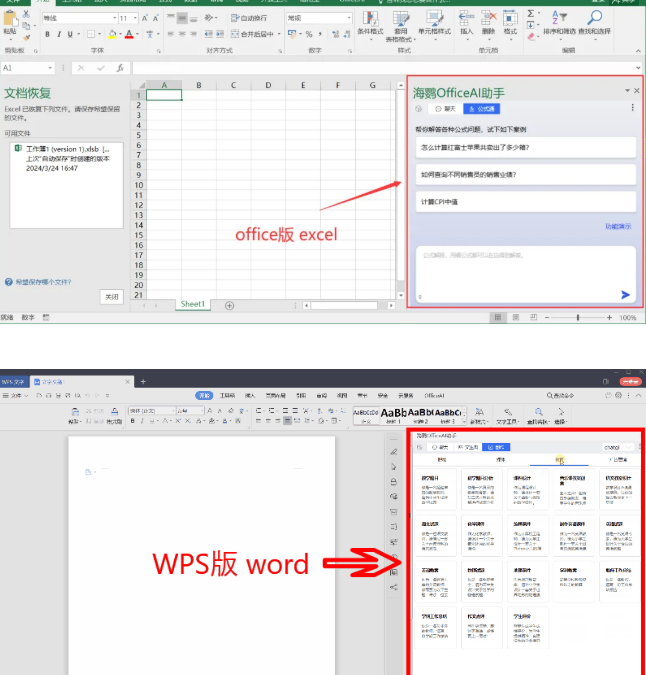
Task: Select example 怎么计算红富士苹果共卖出了多少箱?
Action: pos(525,147)
